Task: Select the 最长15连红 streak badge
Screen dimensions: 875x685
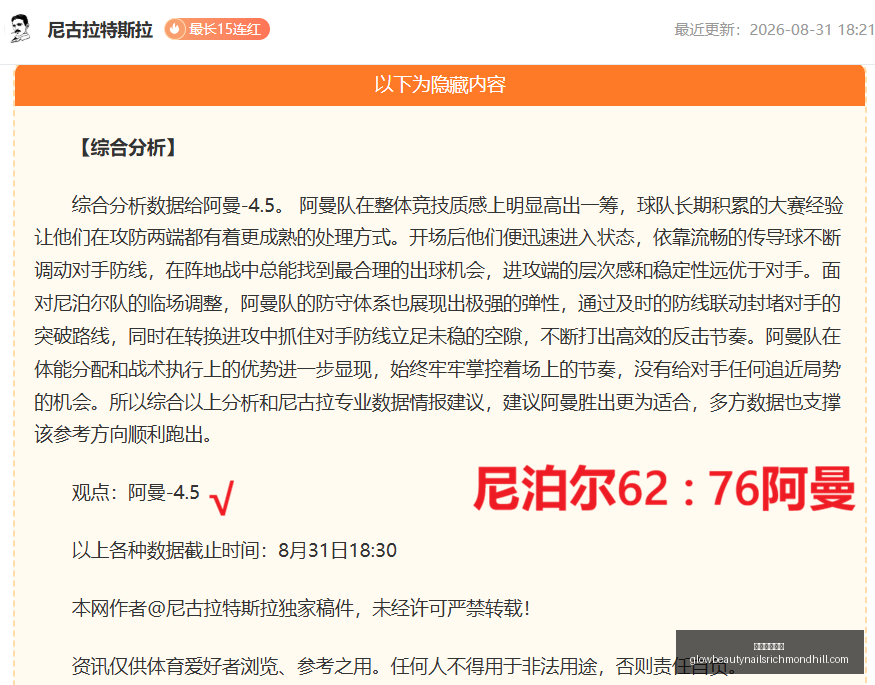Action: [217, 29]
